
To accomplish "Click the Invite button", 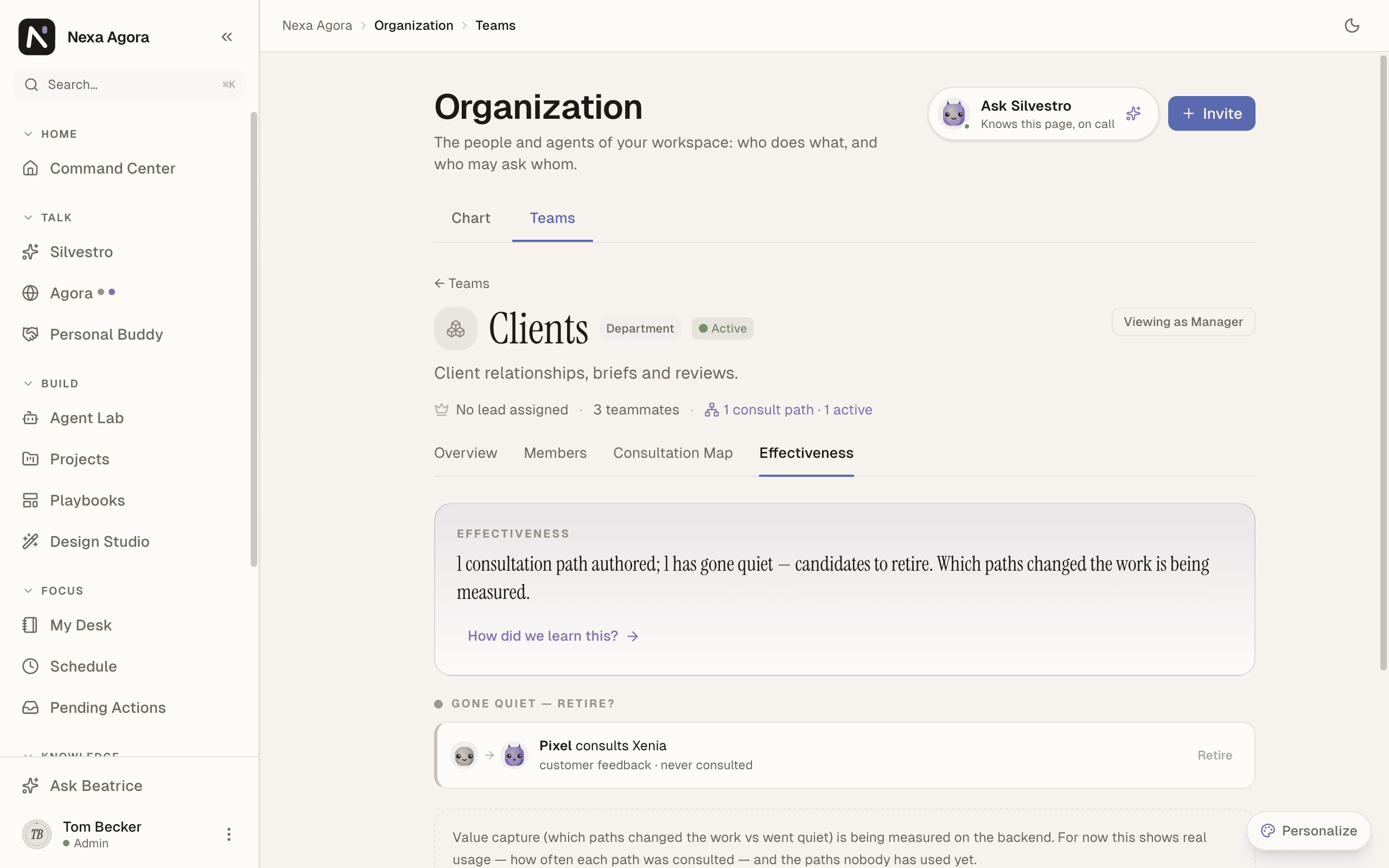I will point(1211,114).
